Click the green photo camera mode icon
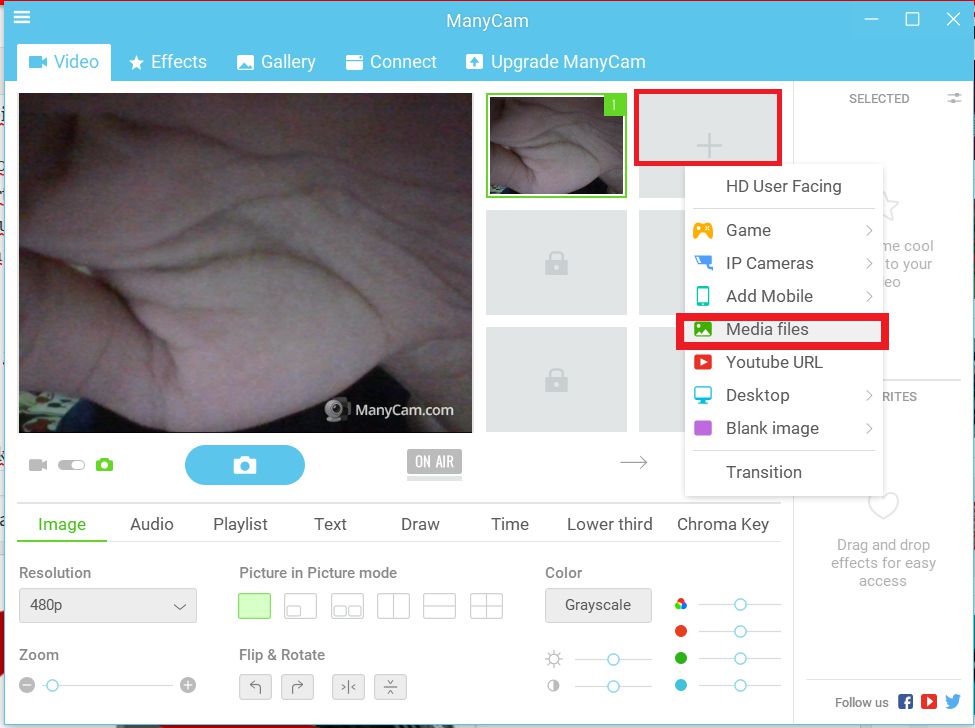 (104, 465)
